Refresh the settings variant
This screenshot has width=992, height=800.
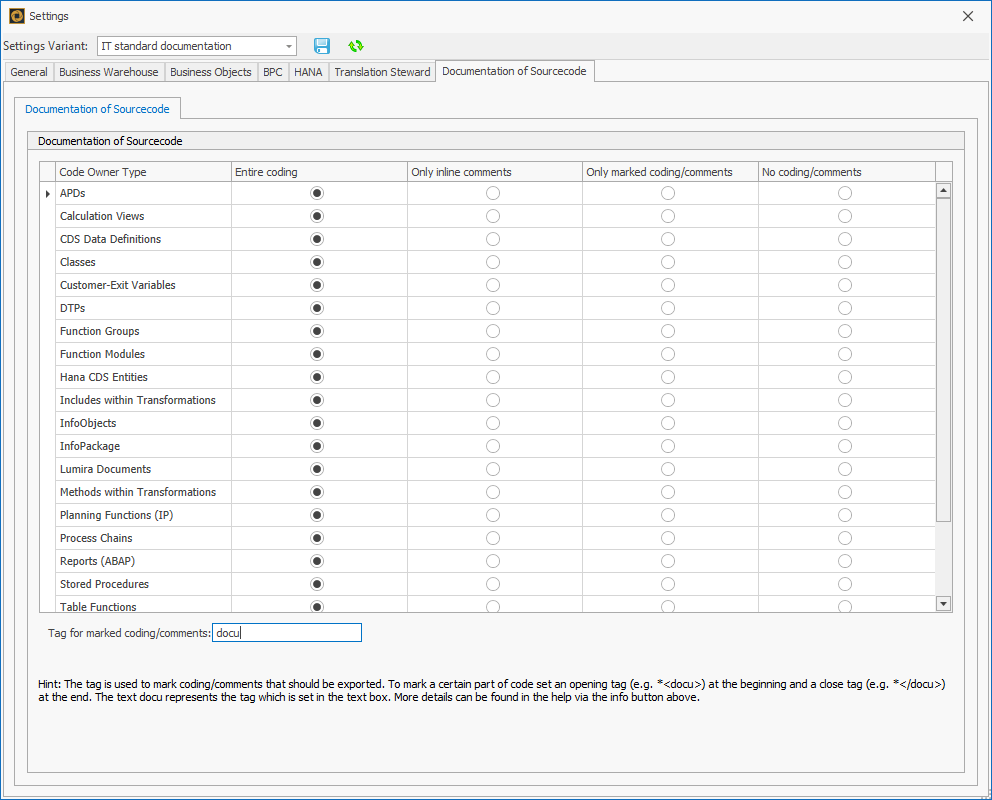click(355, 46)
